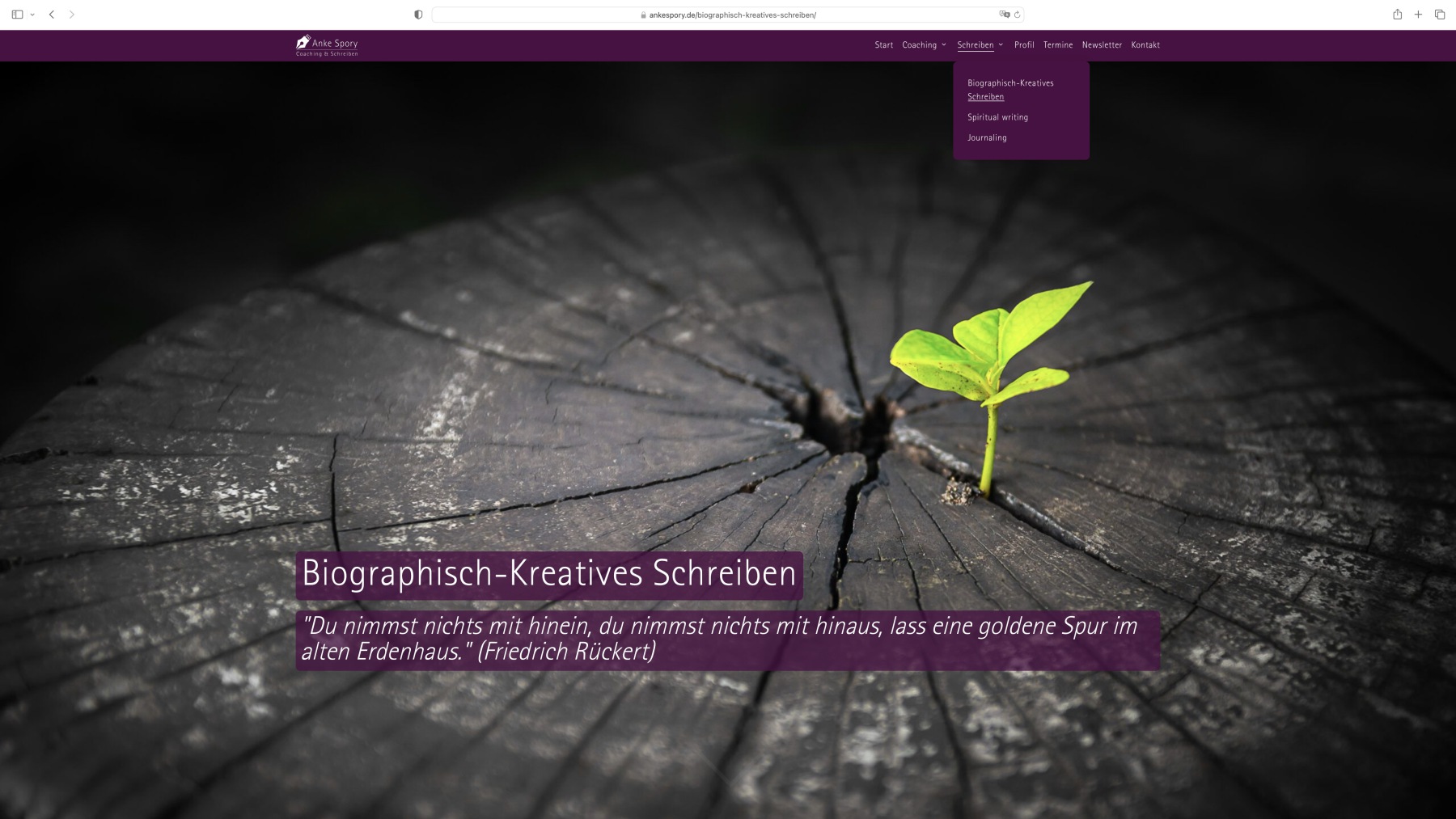Show the tab overview icon

pos(1440,15)
